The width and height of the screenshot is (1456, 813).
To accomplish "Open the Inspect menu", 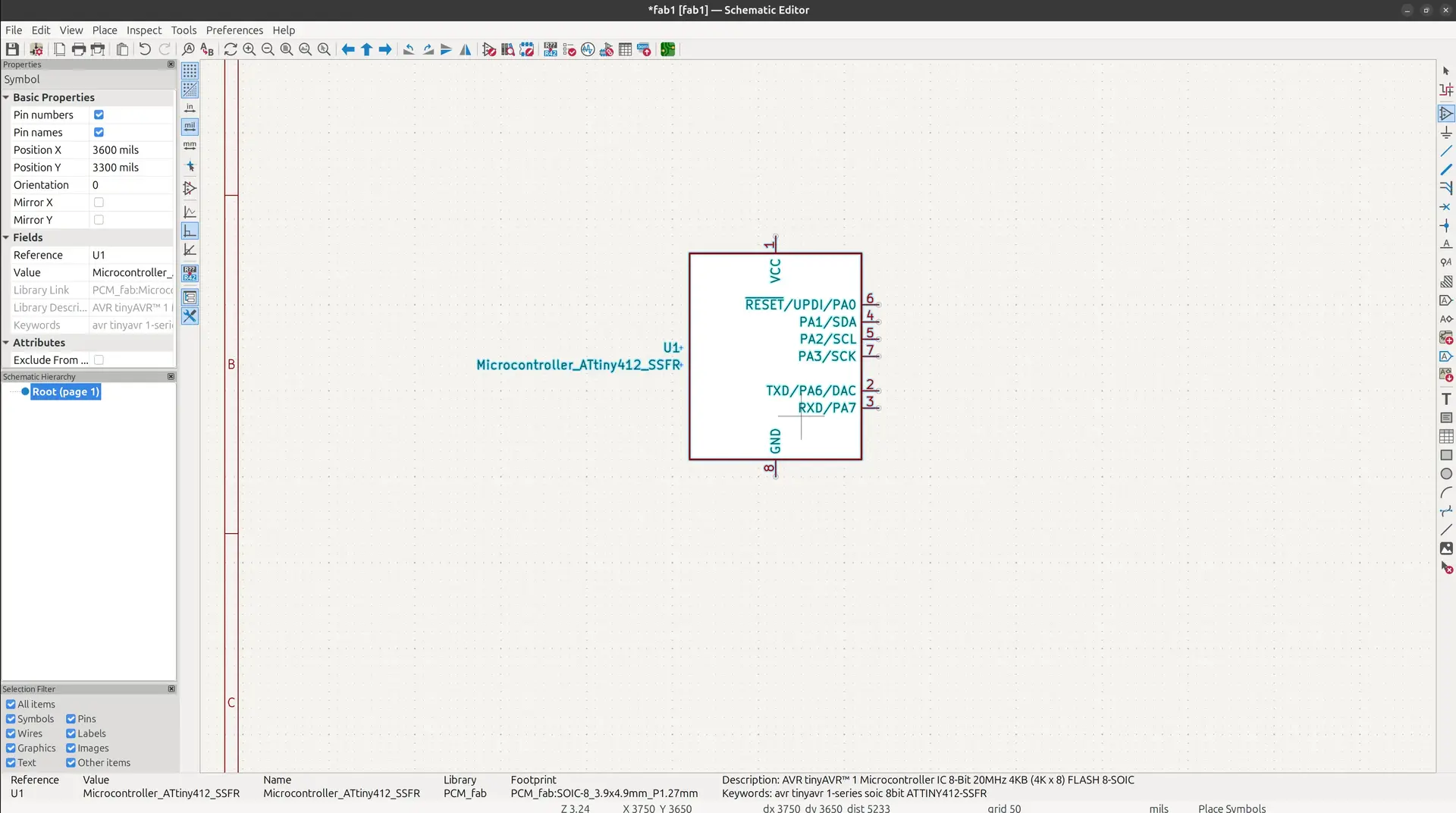I will pyautogui.click(x=144, y=30).
